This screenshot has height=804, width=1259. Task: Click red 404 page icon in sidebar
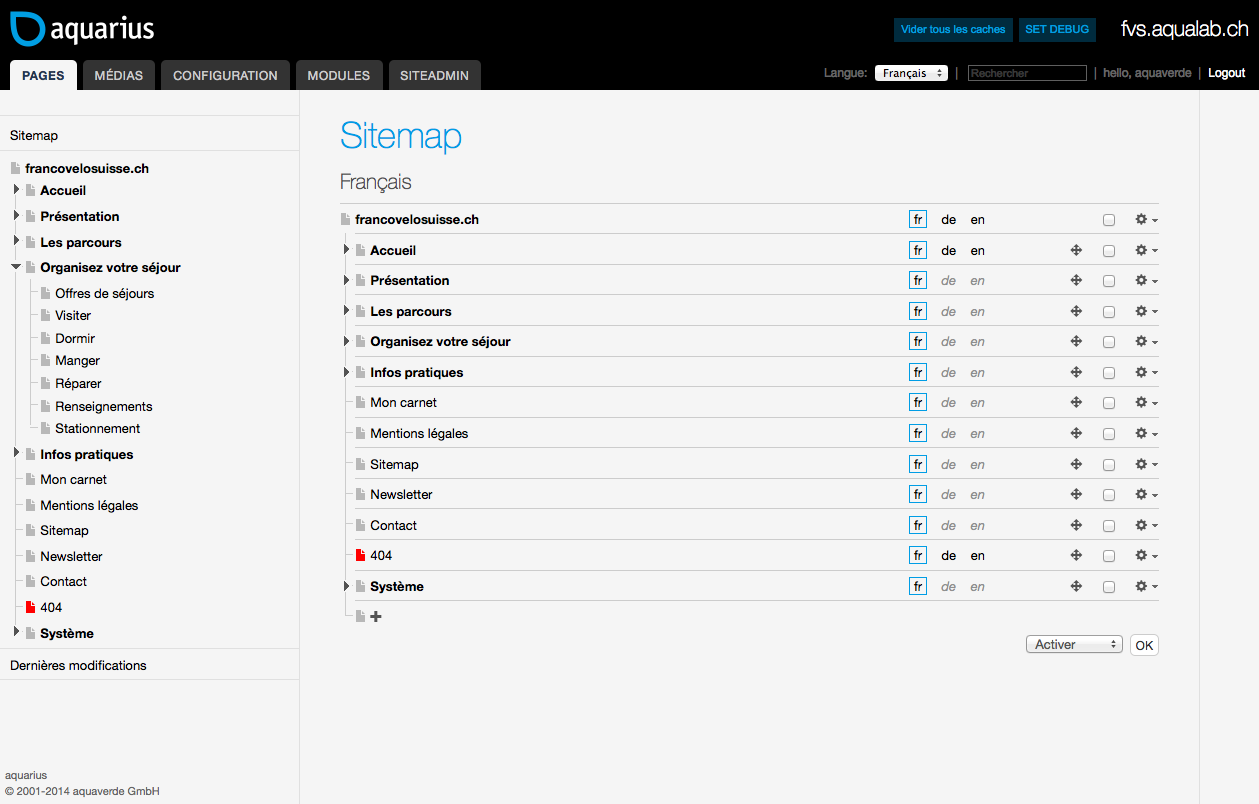tap(30, 607)
